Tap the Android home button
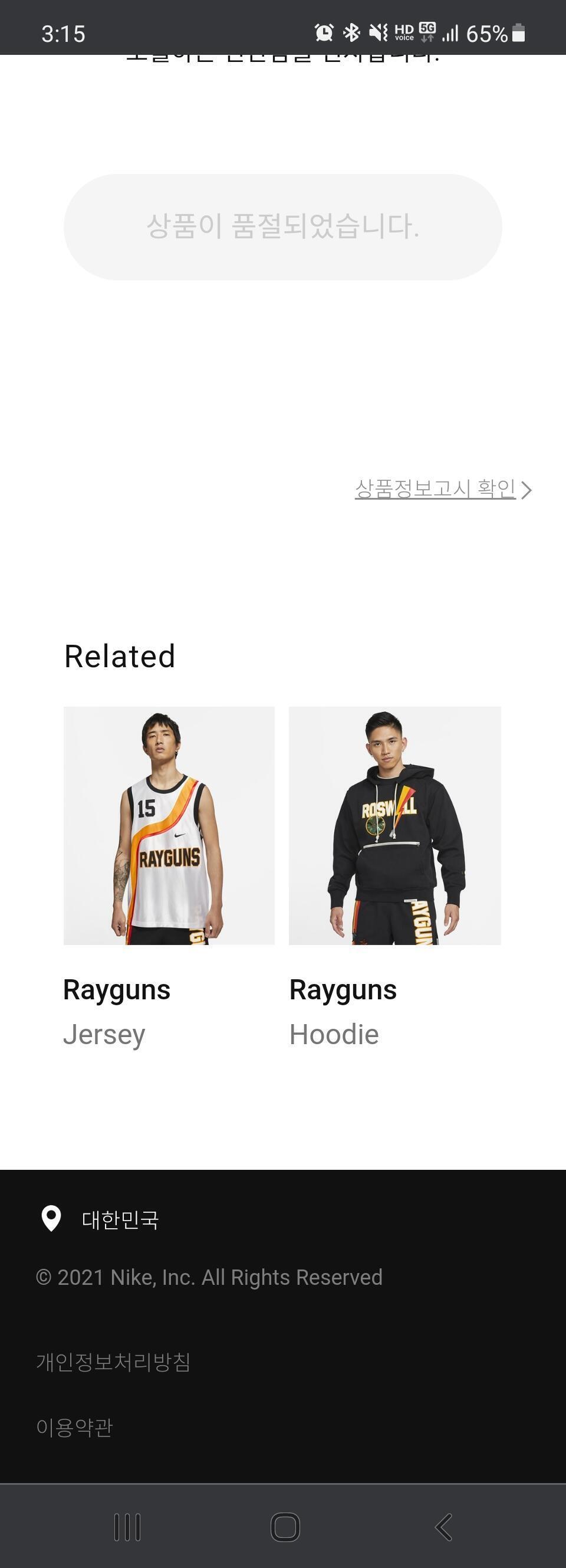This screenshot has height=1568, width=566. tap(285, 1527)
